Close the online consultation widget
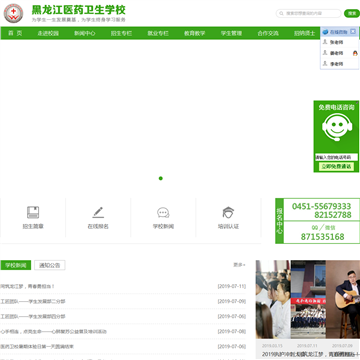 click(353, 32)
